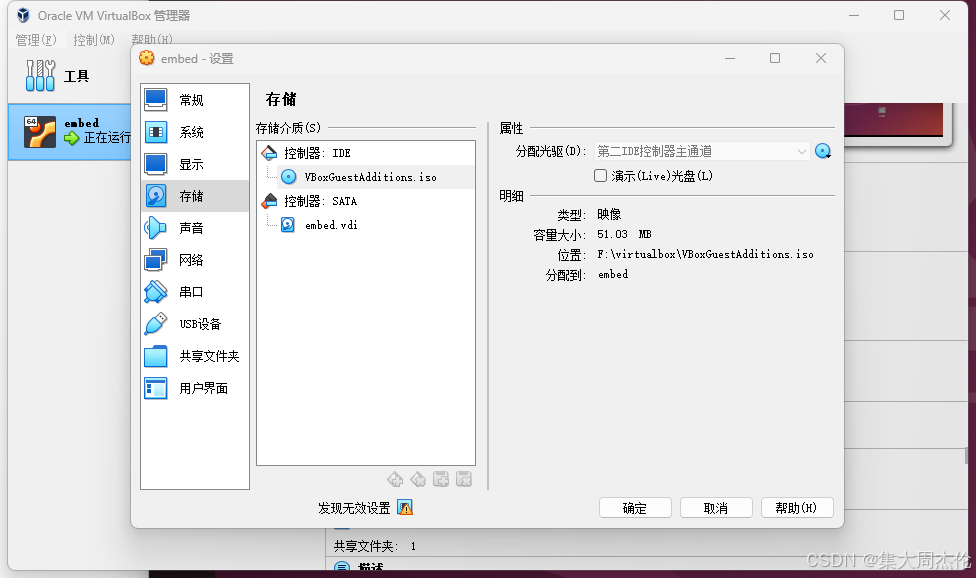The width and height of the screenshot is (976, 578).
Task: Click the location path F:\virtualbox\VBoxGuestAdditions.iso
Action: (705, 254)
